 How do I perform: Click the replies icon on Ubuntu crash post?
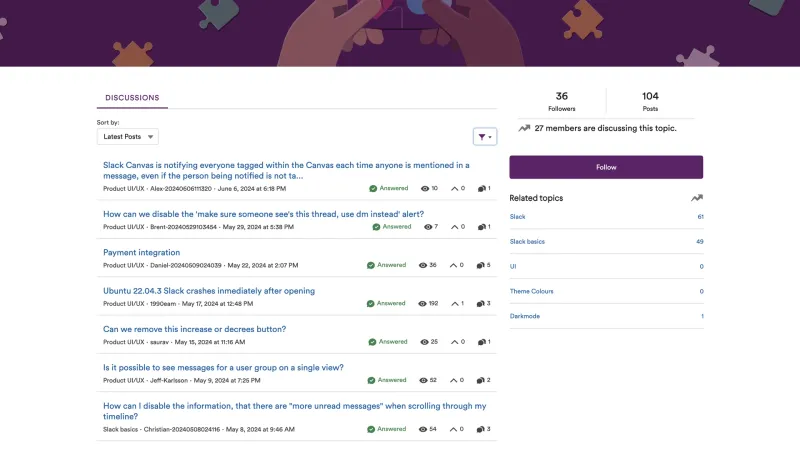[x=480, y=304]
